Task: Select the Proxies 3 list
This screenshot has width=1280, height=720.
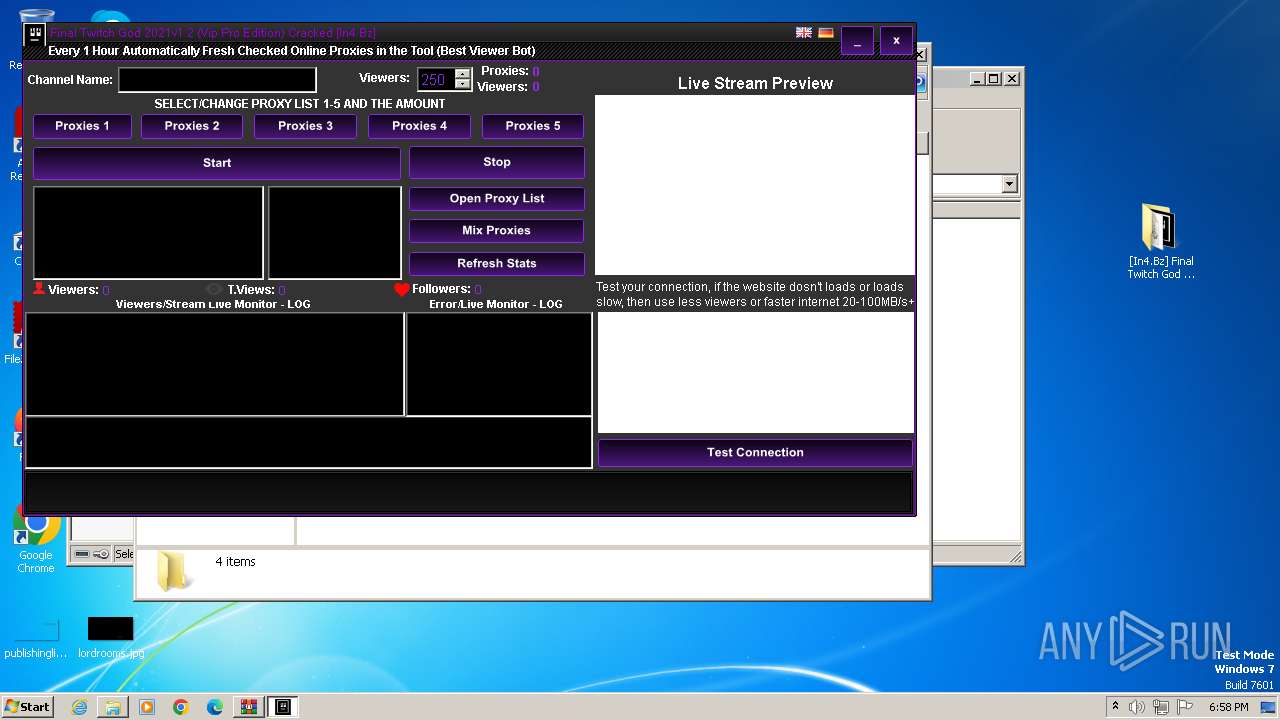Action: (x=306, y=126)
